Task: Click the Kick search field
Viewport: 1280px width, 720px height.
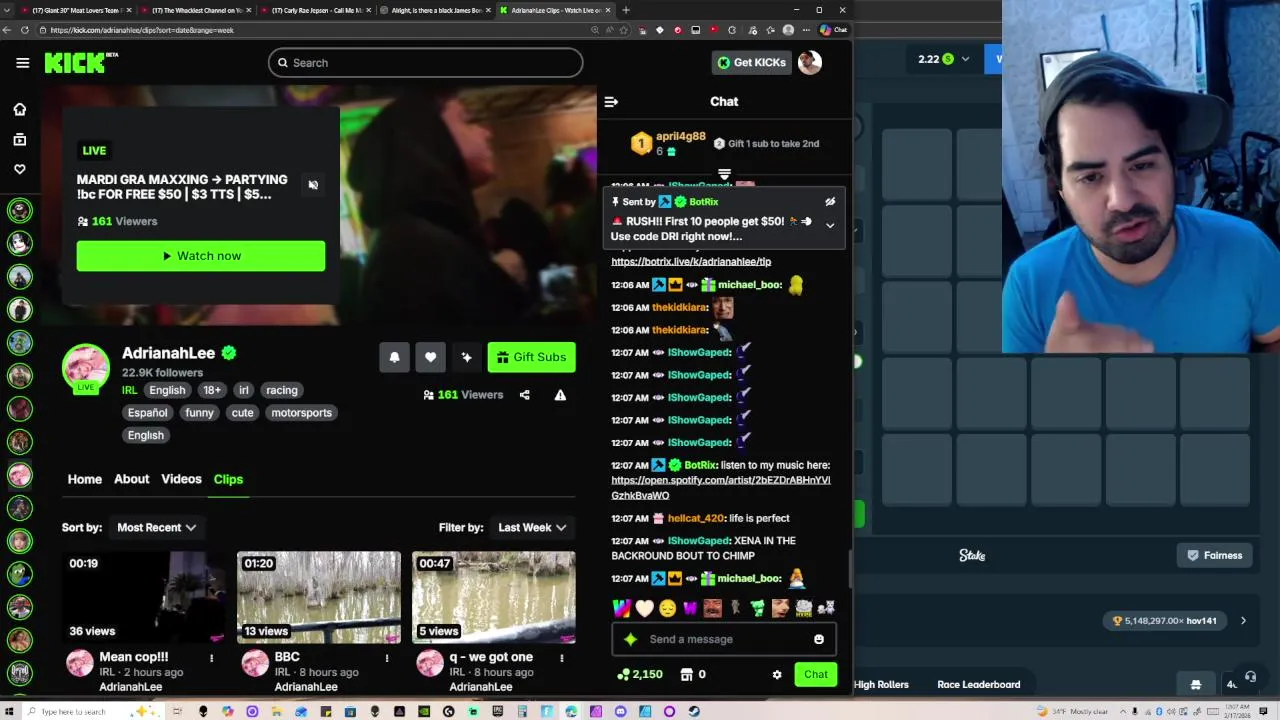Action: (x=425, y=63)
